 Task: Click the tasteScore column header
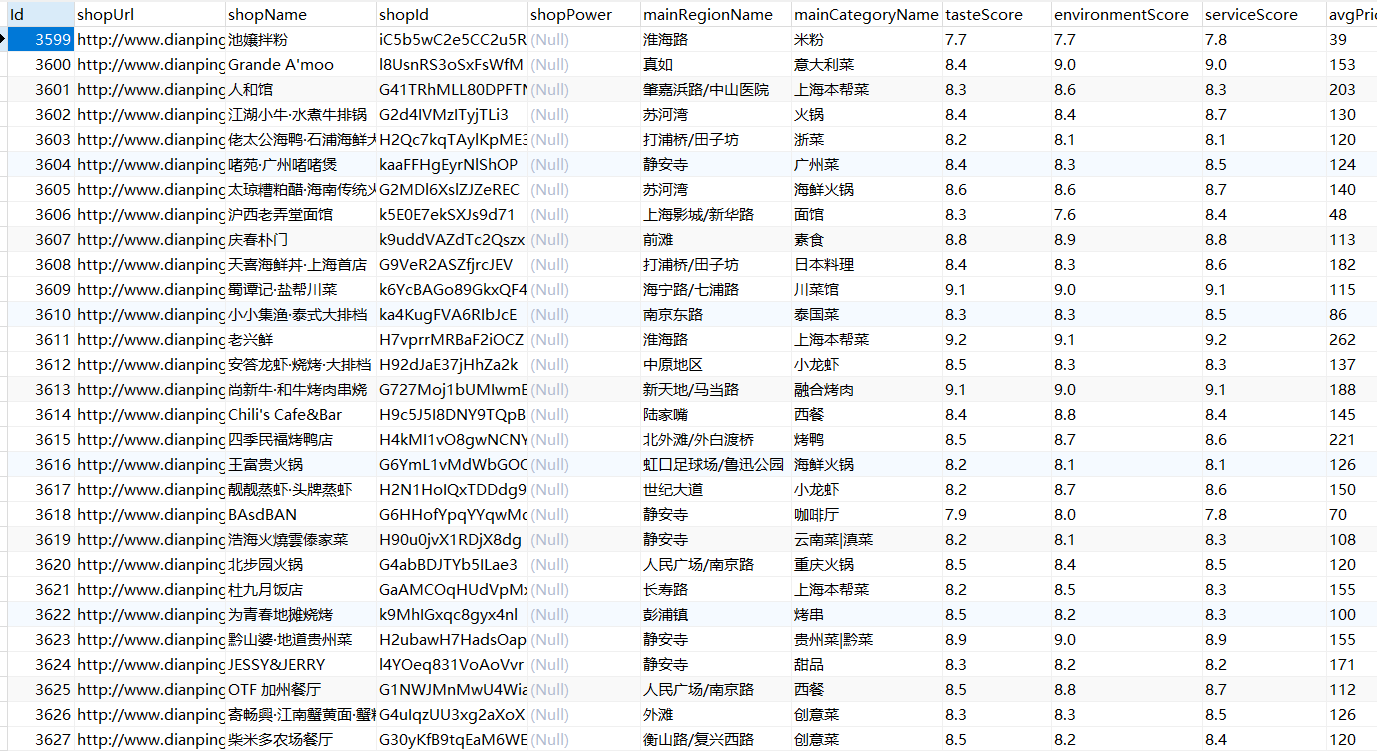click(997, 14)
